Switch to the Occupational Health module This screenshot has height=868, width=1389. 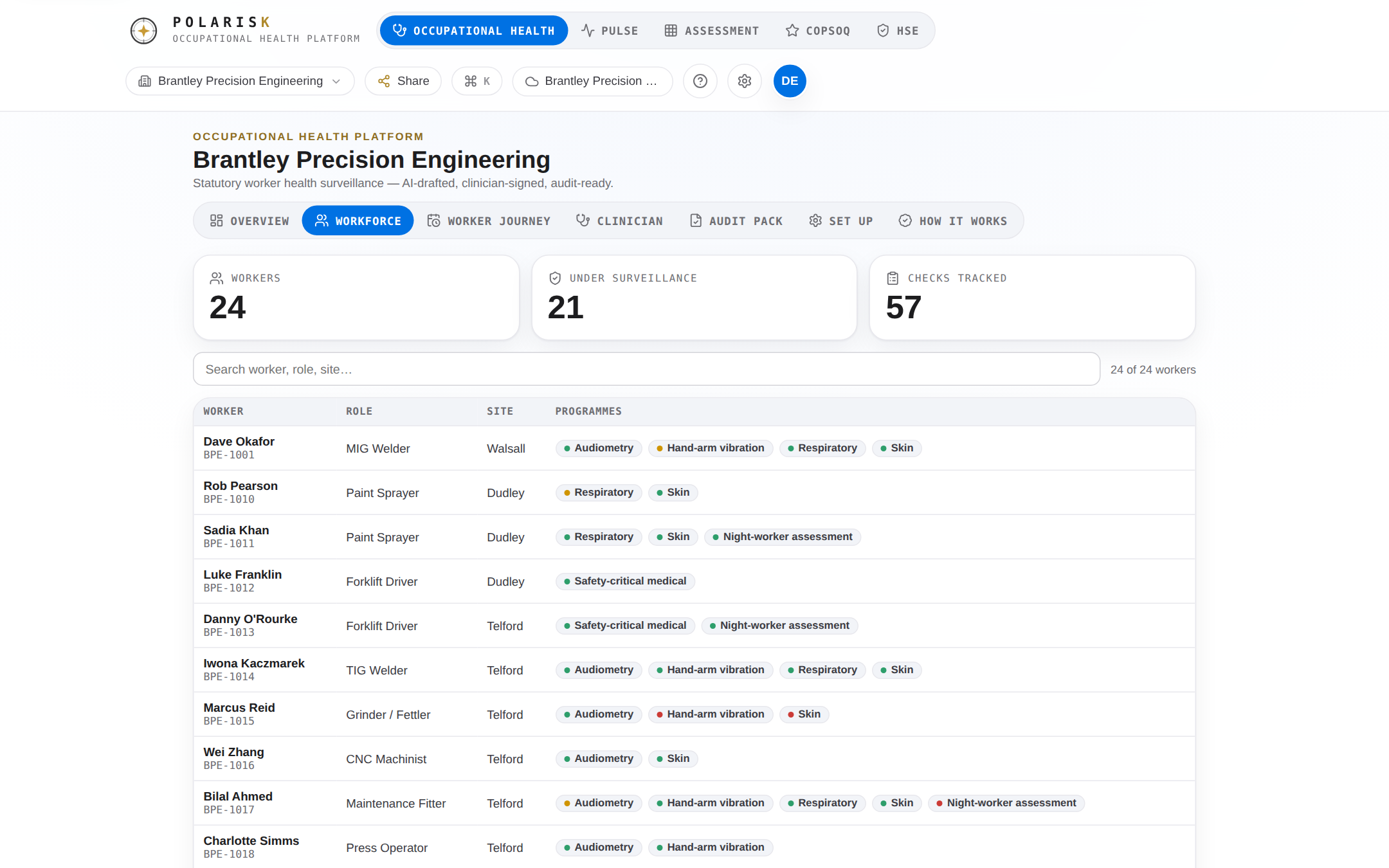click(474, 30)
